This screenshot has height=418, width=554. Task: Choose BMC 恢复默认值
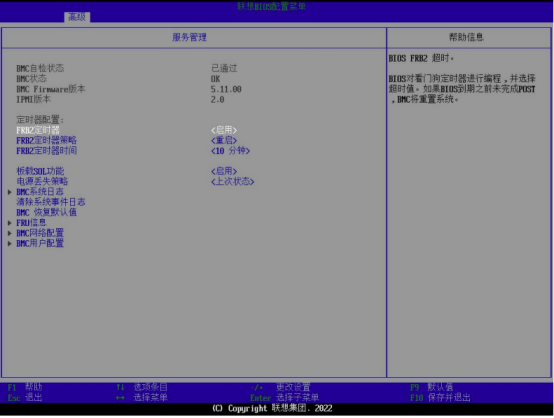tap(46, 212)
